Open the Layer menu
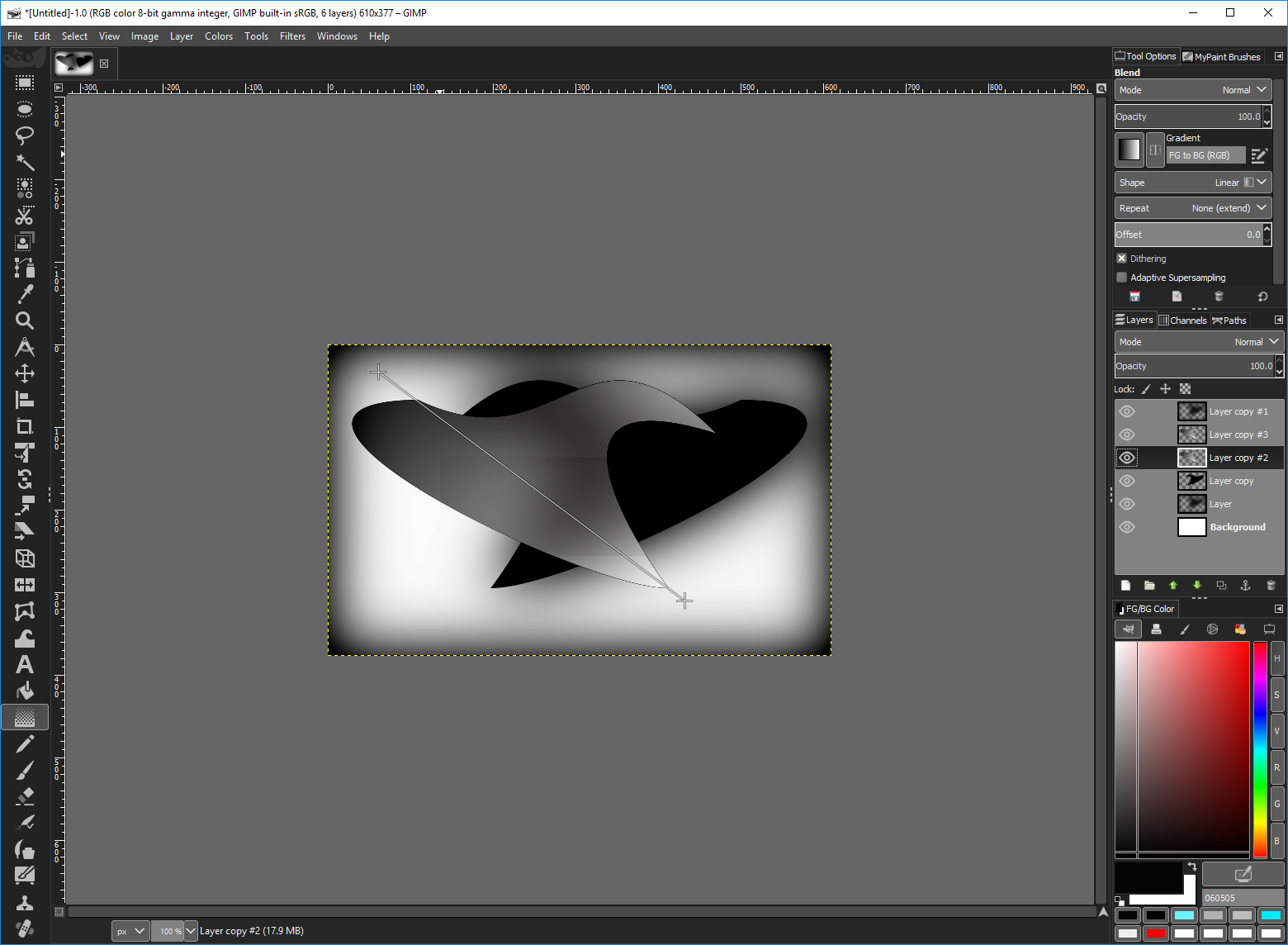 point(182,36)
